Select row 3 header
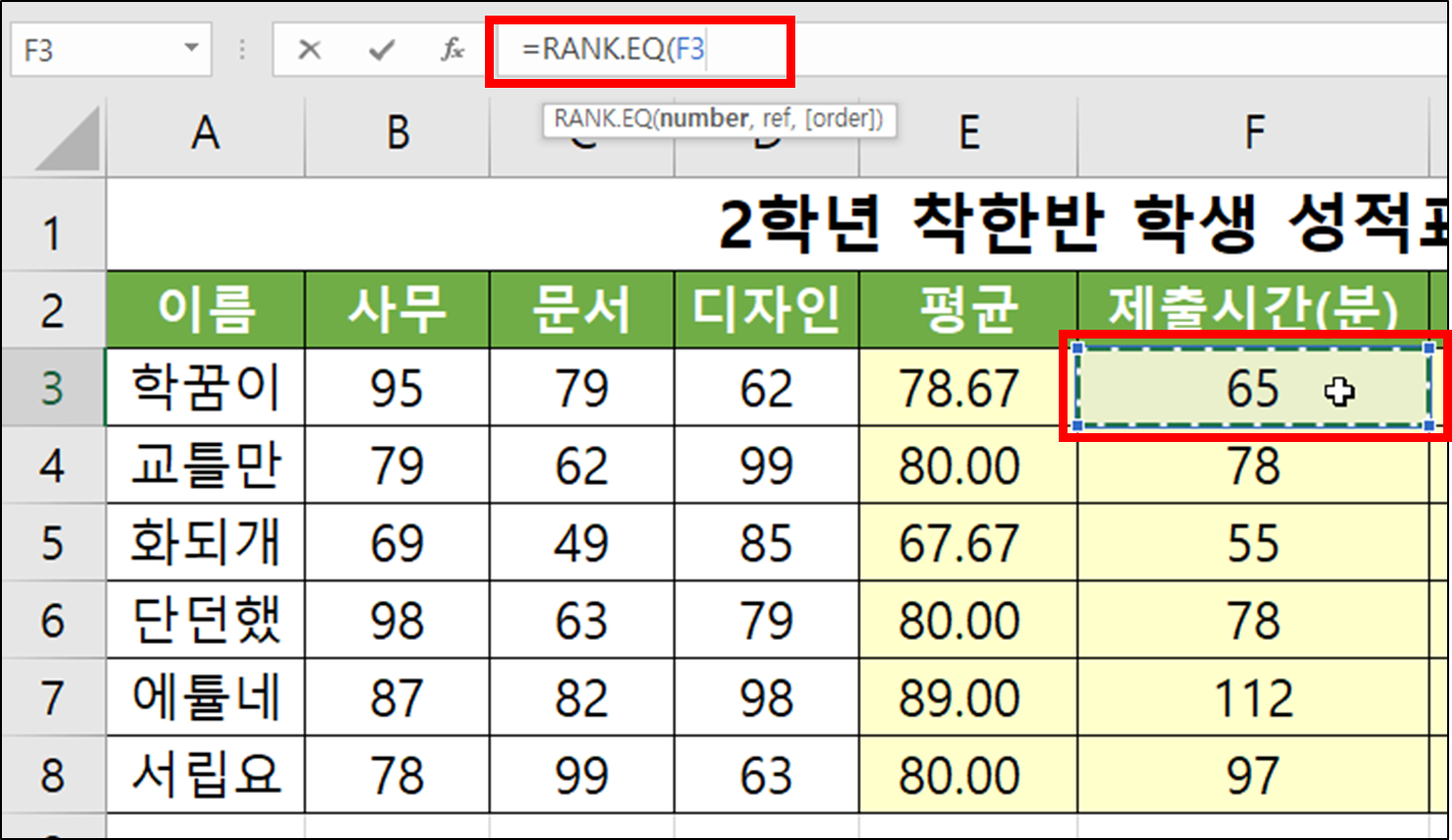1452x840 pixels. [54, 387]
